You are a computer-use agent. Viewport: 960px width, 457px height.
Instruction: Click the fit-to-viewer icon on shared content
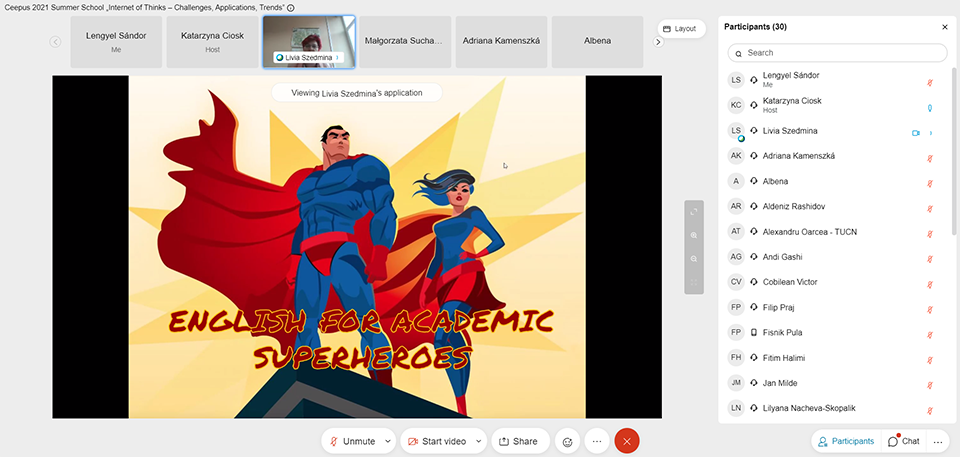coord(694,211)
